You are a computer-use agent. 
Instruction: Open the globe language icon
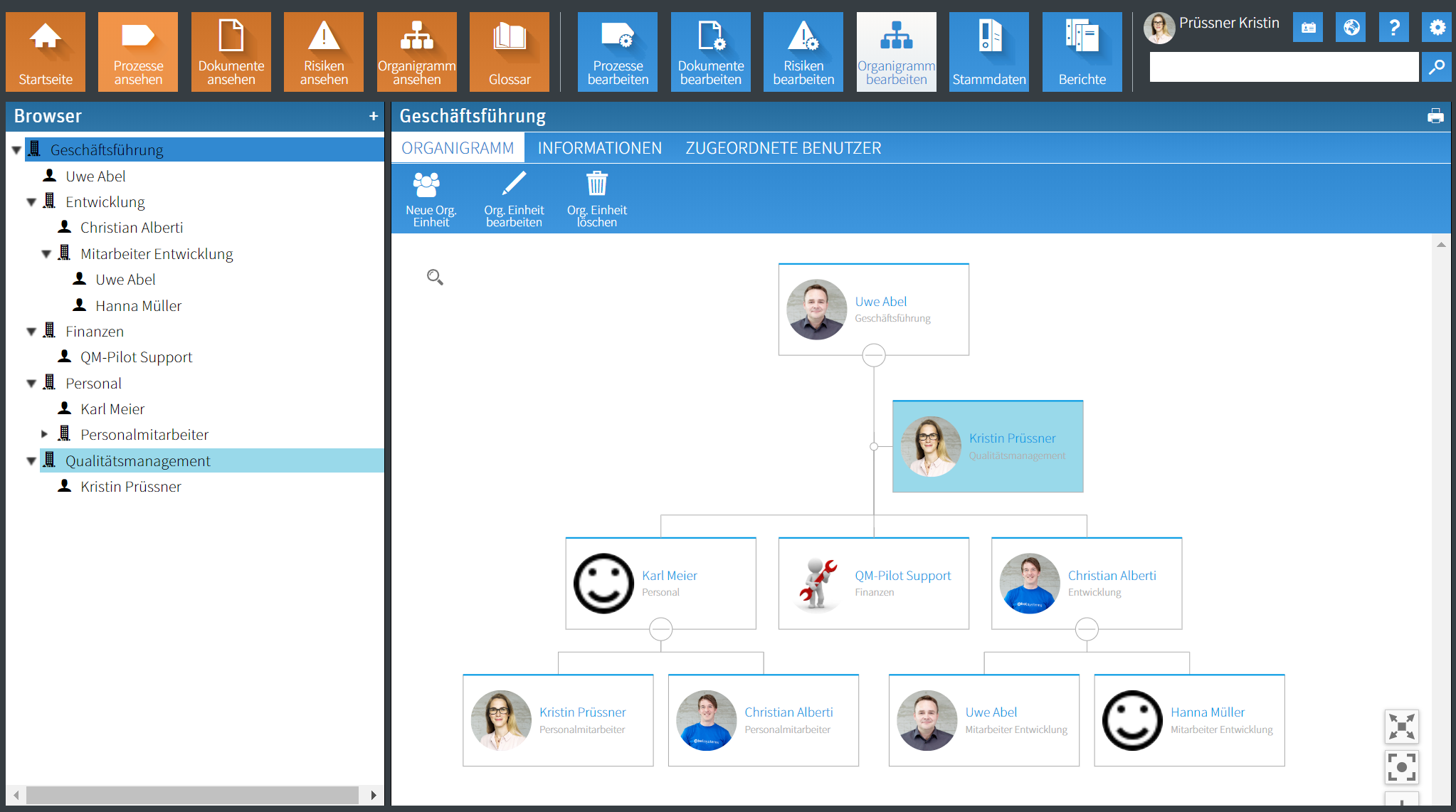click(x=1351, y=27)
